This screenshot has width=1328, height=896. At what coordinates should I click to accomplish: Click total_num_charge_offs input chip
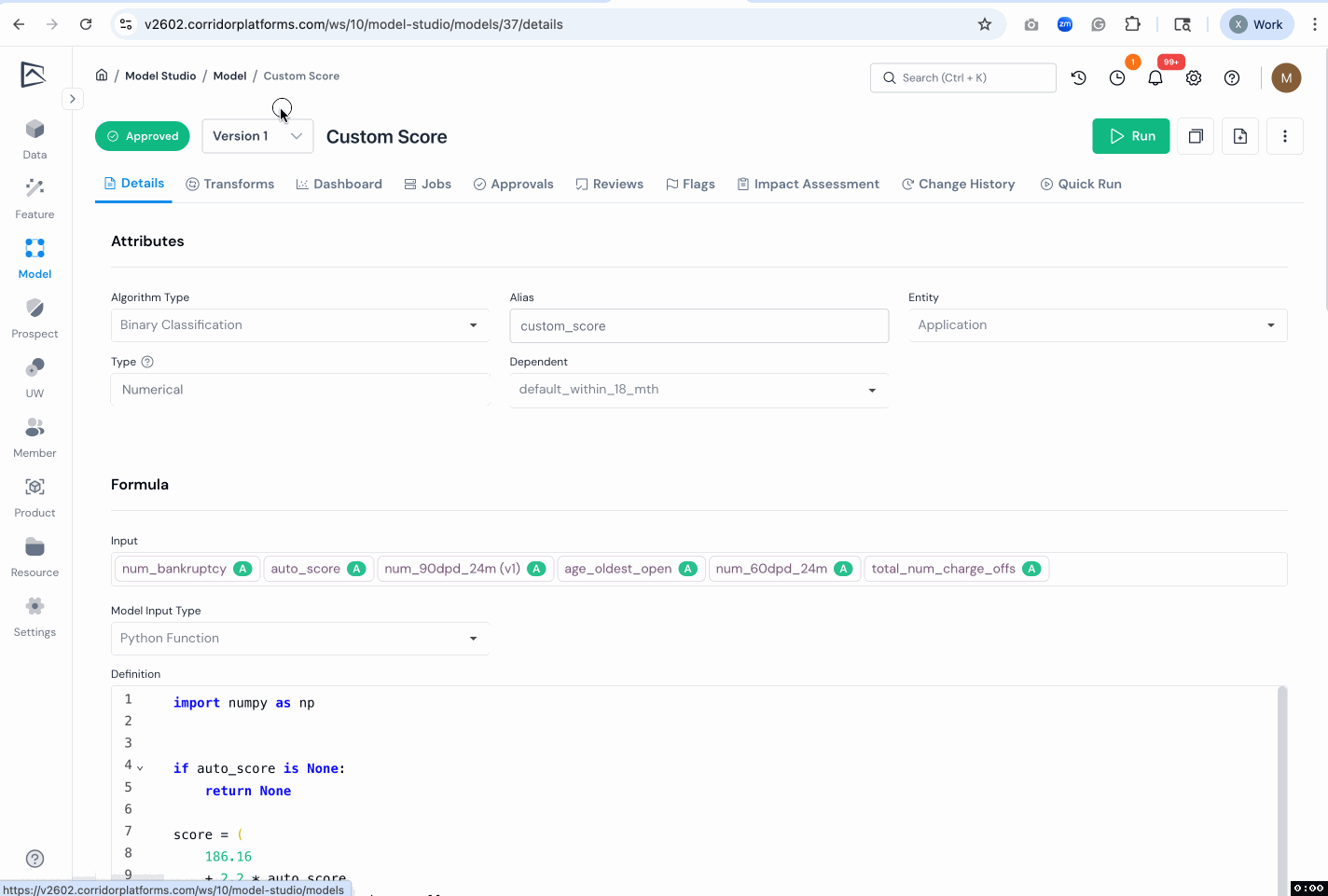click(956, 569)
